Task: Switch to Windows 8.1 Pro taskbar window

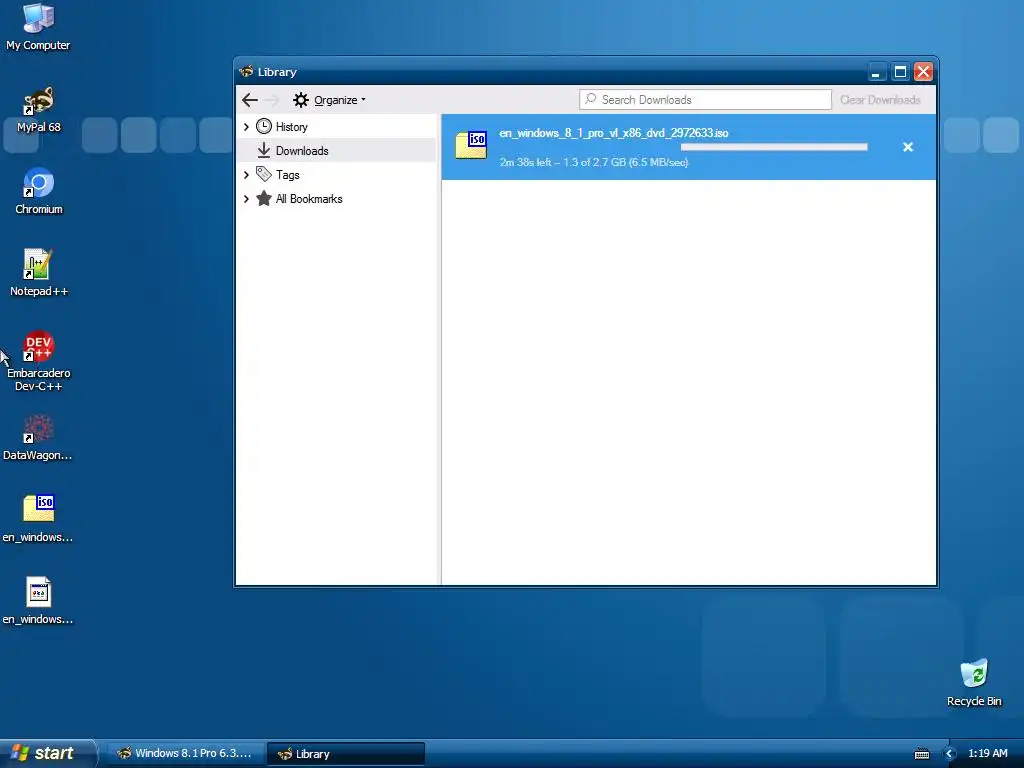Action: point(185,754)
